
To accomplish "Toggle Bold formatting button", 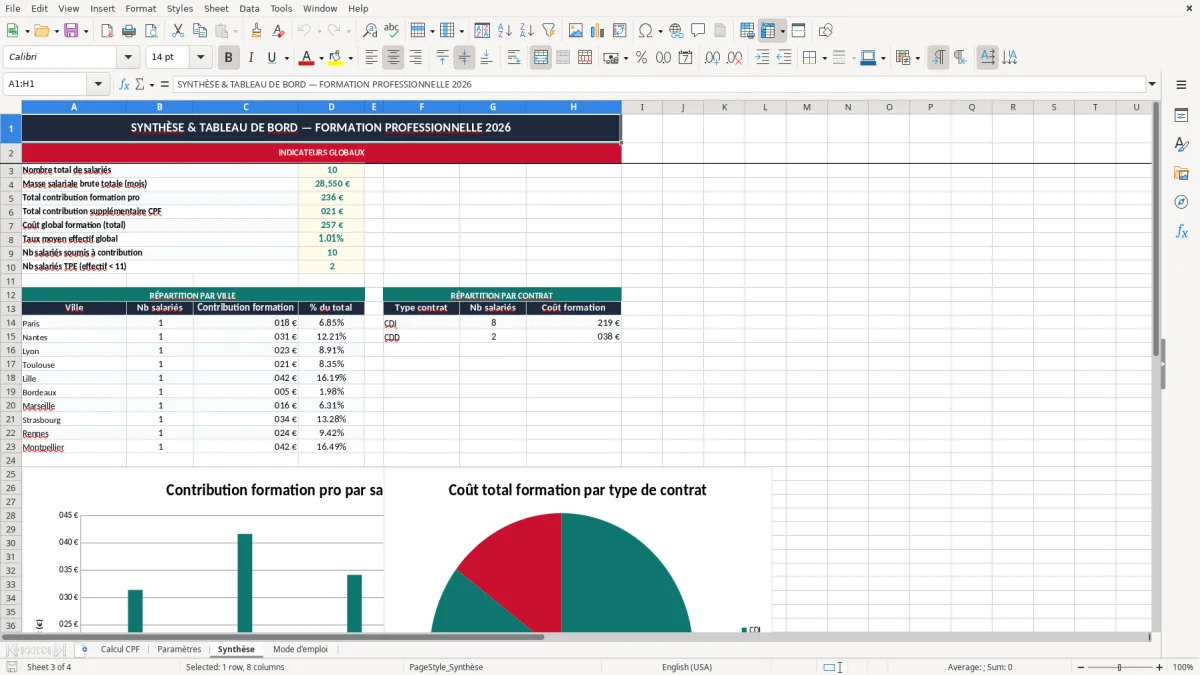I will tap(228, 58).
